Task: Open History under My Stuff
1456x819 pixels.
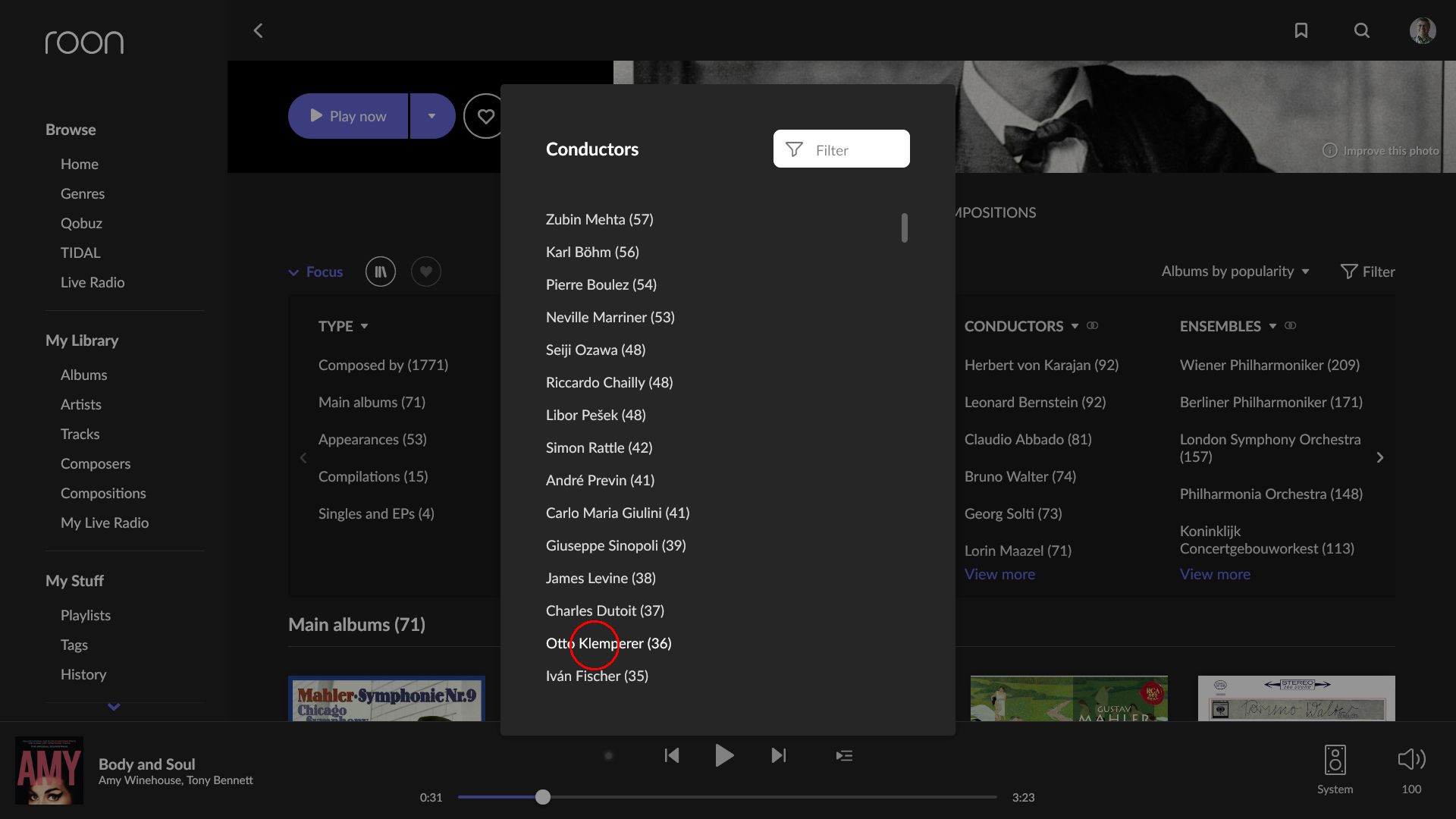Action: (83, 674)
